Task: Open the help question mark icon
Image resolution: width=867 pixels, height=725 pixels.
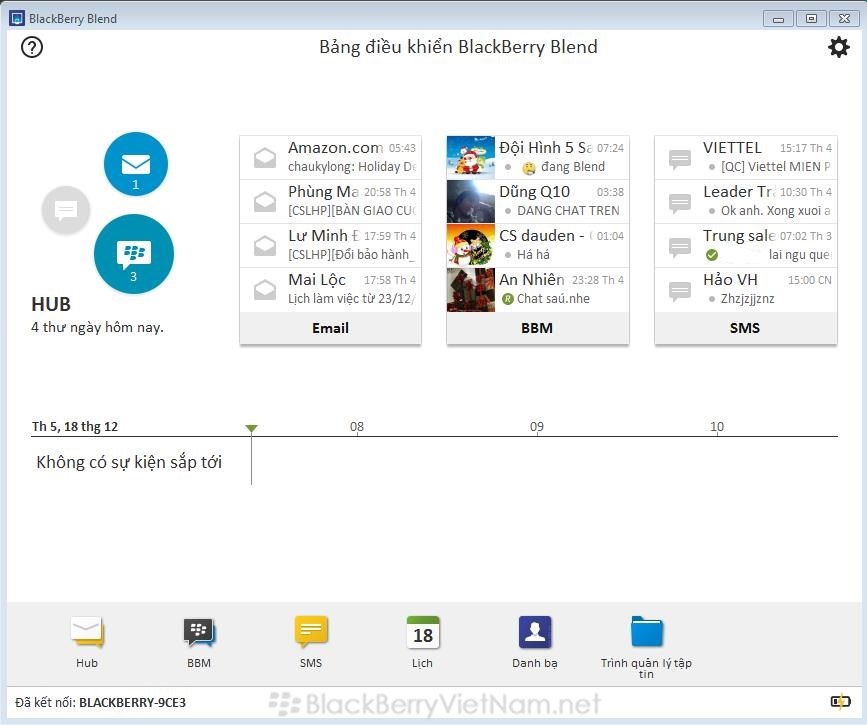Action: [x=32, y=47]
